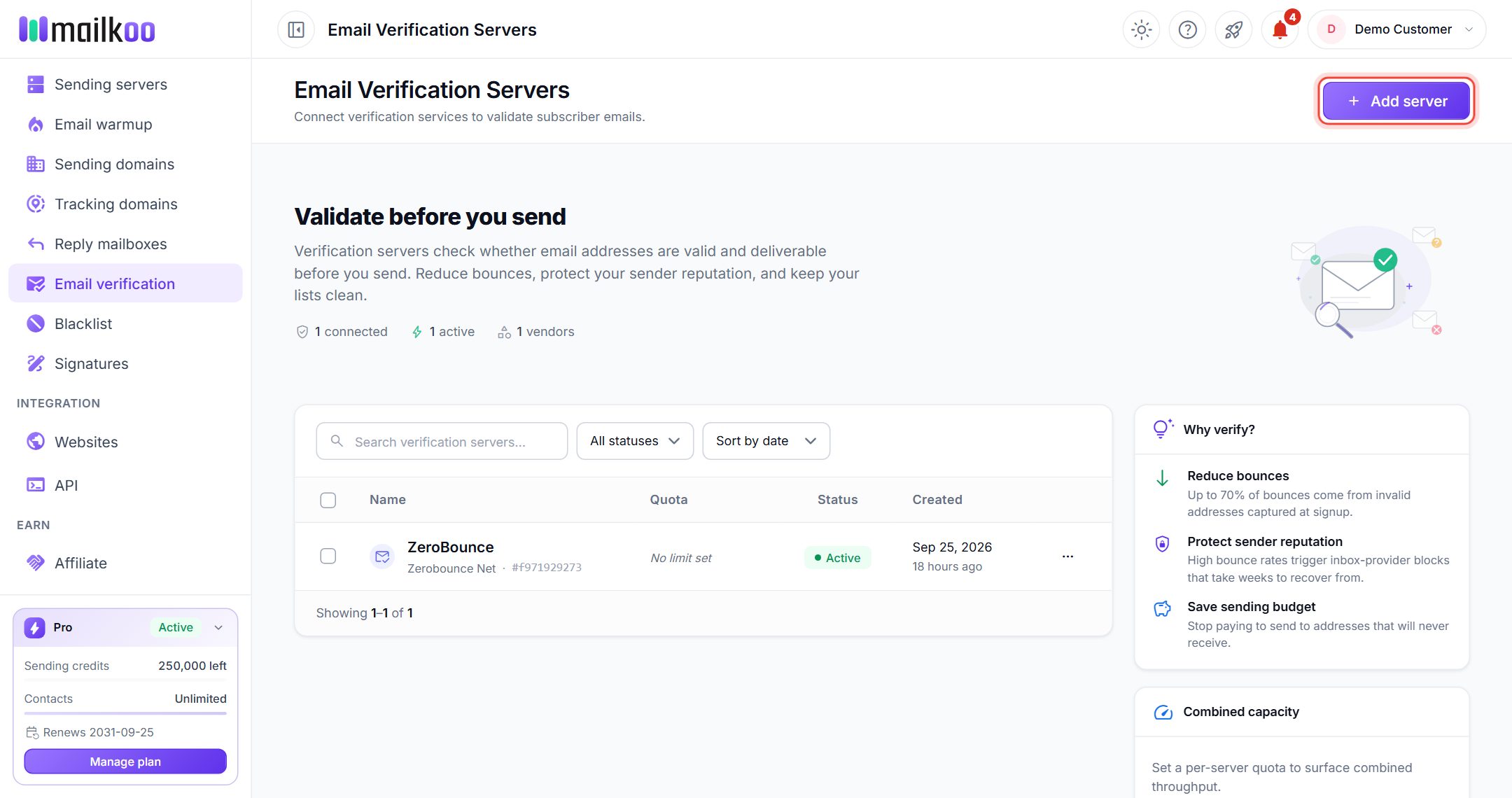1512x798 pixels.
Task: Click the lightbulb icon beside Why verify?
Action: coord(1163,428)
